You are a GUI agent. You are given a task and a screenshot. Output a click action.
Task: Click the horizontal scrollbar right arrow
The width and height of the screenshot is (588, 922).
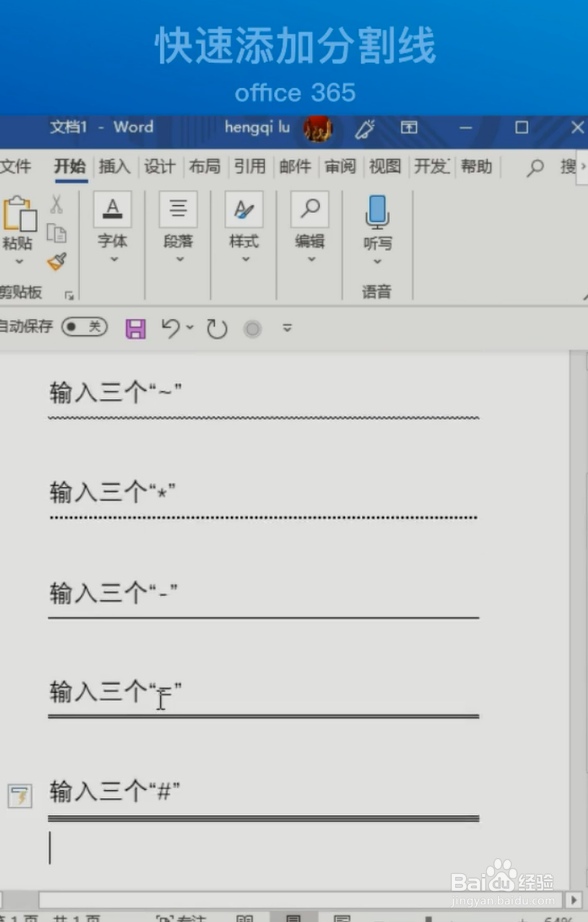pos(574,900)
